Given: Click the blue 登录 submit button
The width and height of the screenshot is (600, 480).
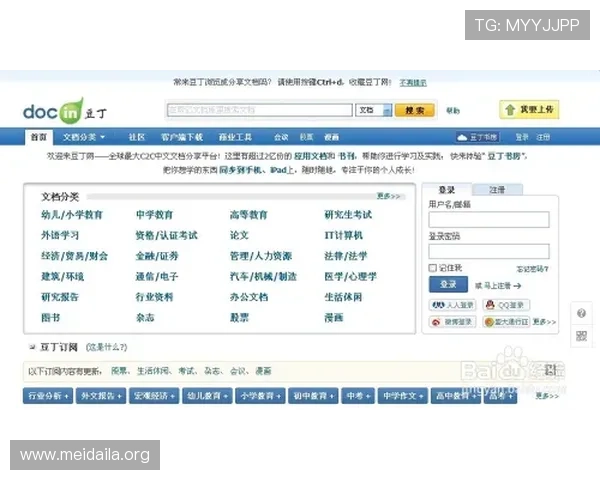Looking at the screenshot, I should tap(448, 284).
